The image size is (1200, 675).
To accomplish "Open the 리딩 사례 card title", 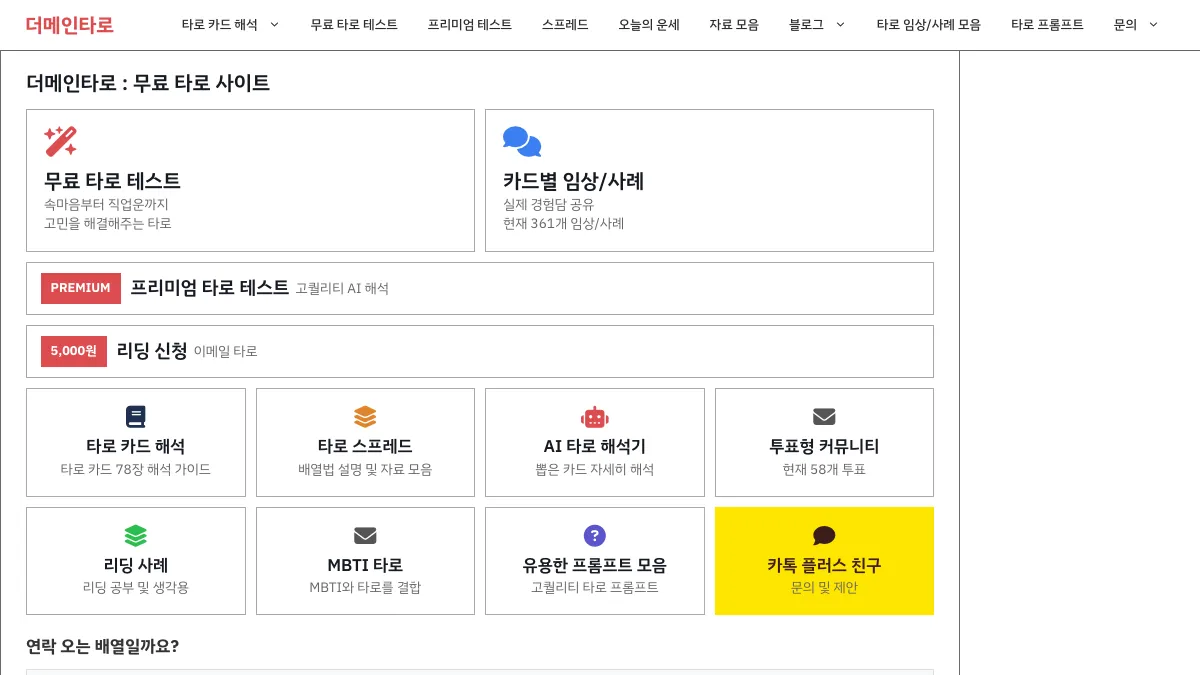I will [x=136, y=565].
